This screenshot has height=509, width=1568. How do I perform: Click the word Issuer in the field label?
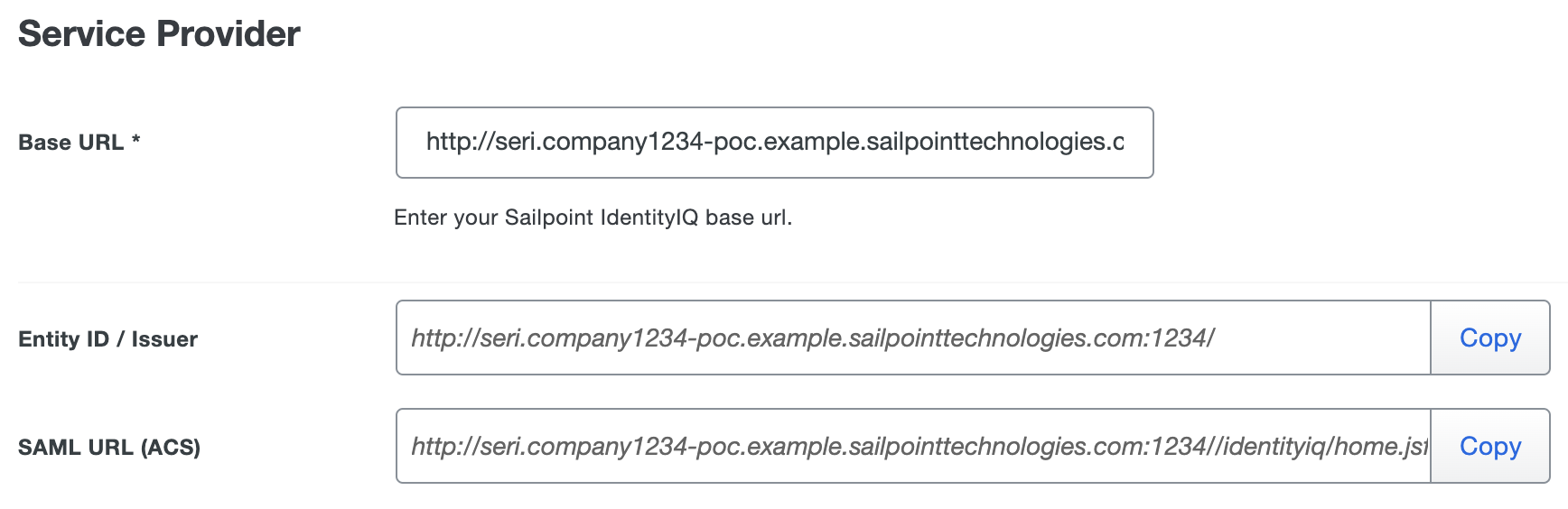coord(164,339)
